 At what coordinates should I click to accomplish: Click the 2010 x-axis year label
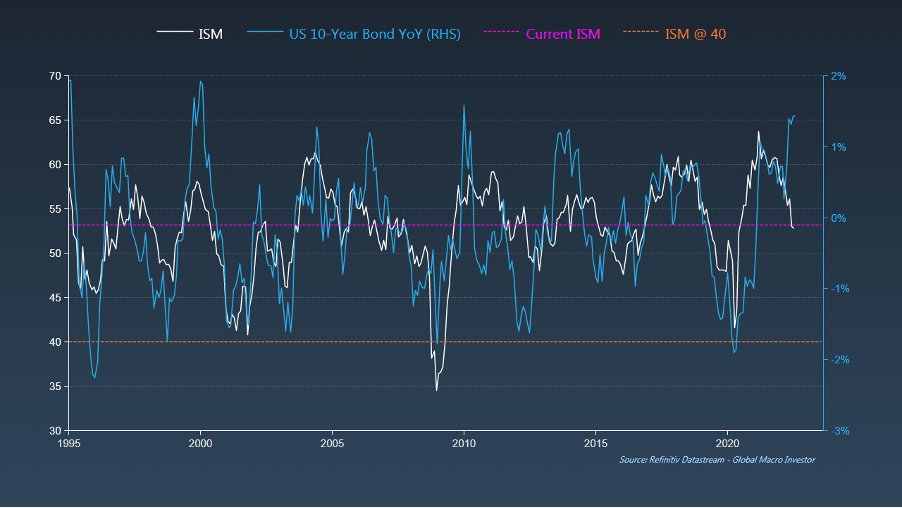[464, 442]
